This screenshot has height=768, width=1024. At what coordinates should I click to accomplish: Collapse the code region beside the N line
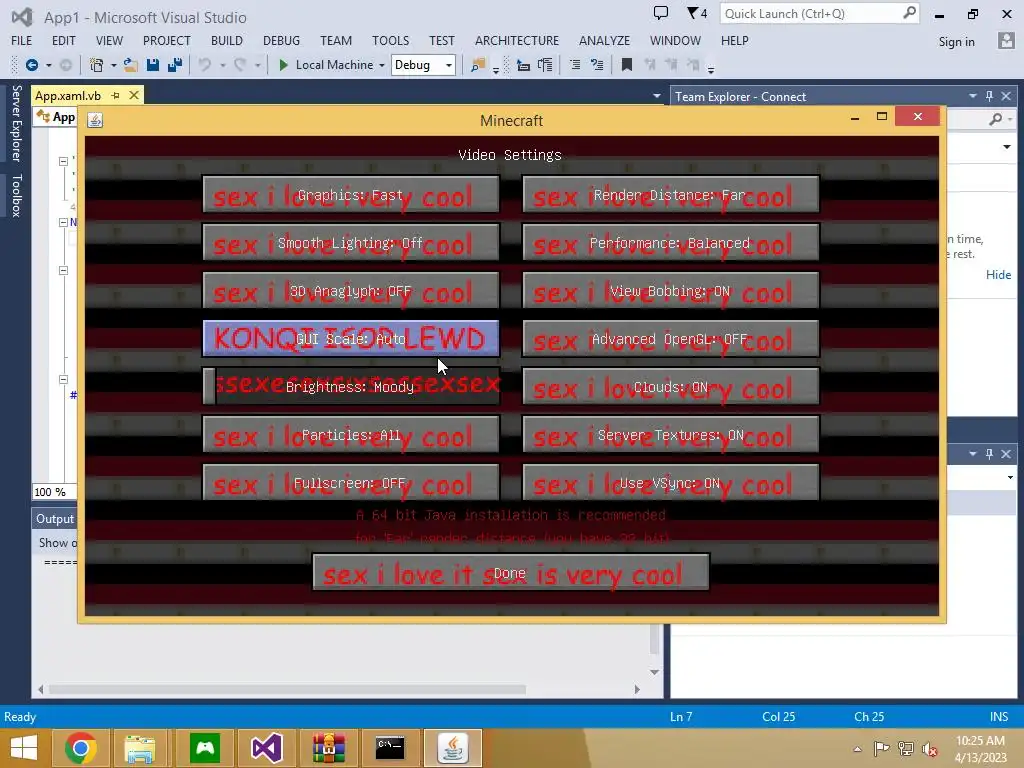point(63,222)
